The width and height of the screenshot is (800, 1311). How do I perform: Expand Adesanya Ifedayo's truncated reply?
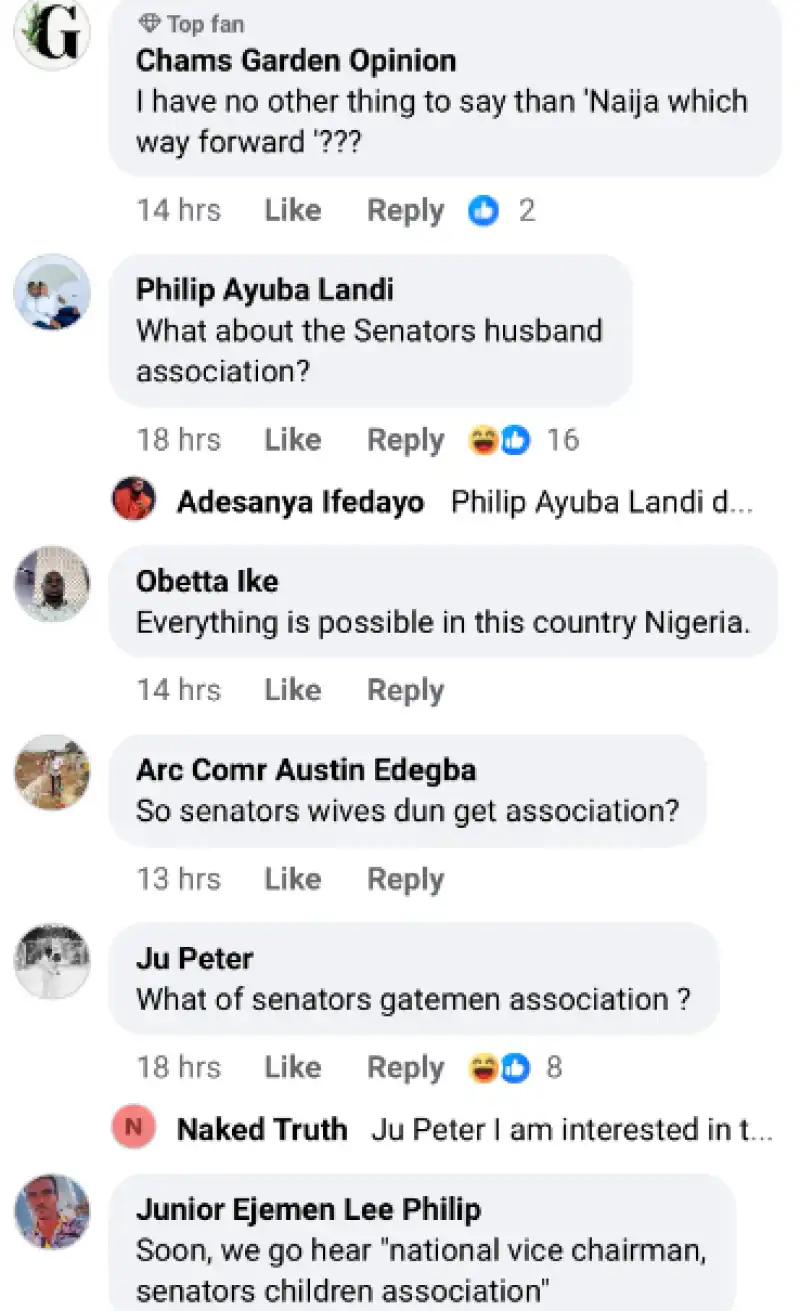[601, 501]
